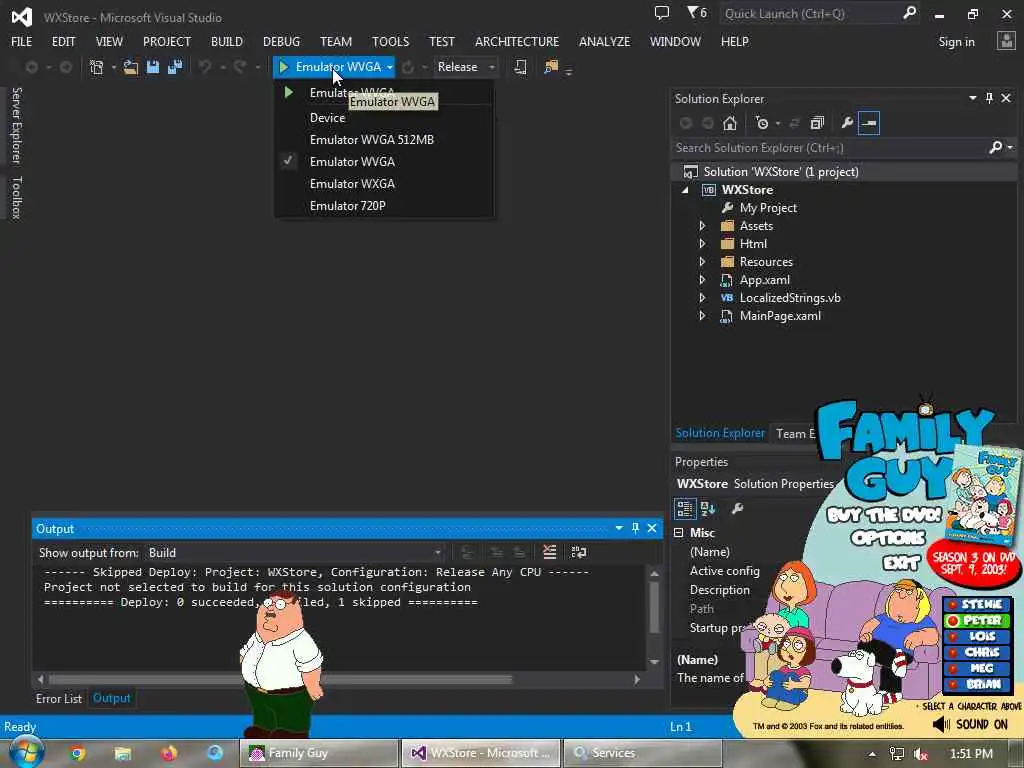Expand the Html folder
Image resolution: width=1024 pixels, height=768 pixels.
pyautogui.click(x=702, y=244)
